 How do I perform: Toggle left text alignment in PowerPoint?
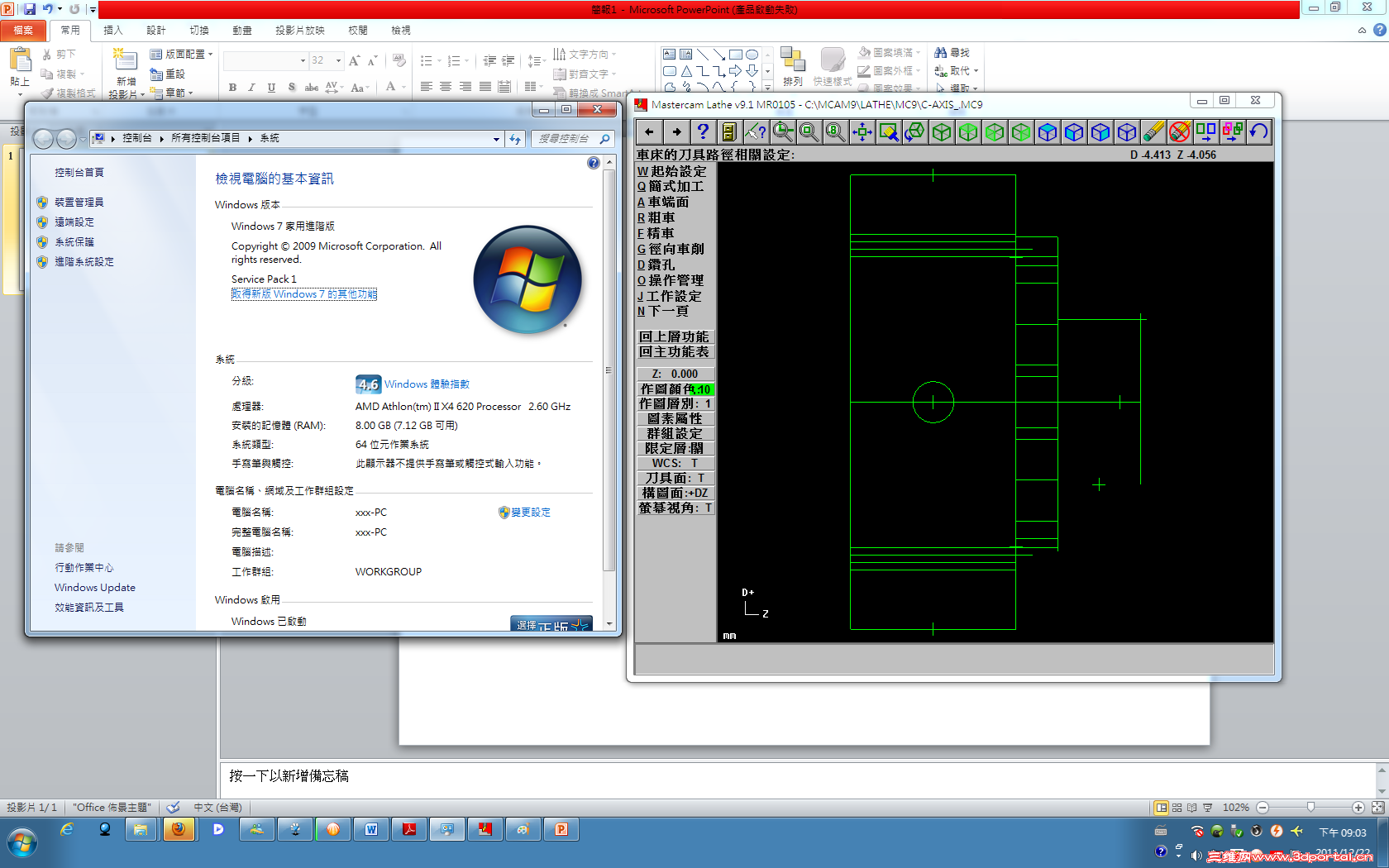pyautogui.click(x=426, y=87)
